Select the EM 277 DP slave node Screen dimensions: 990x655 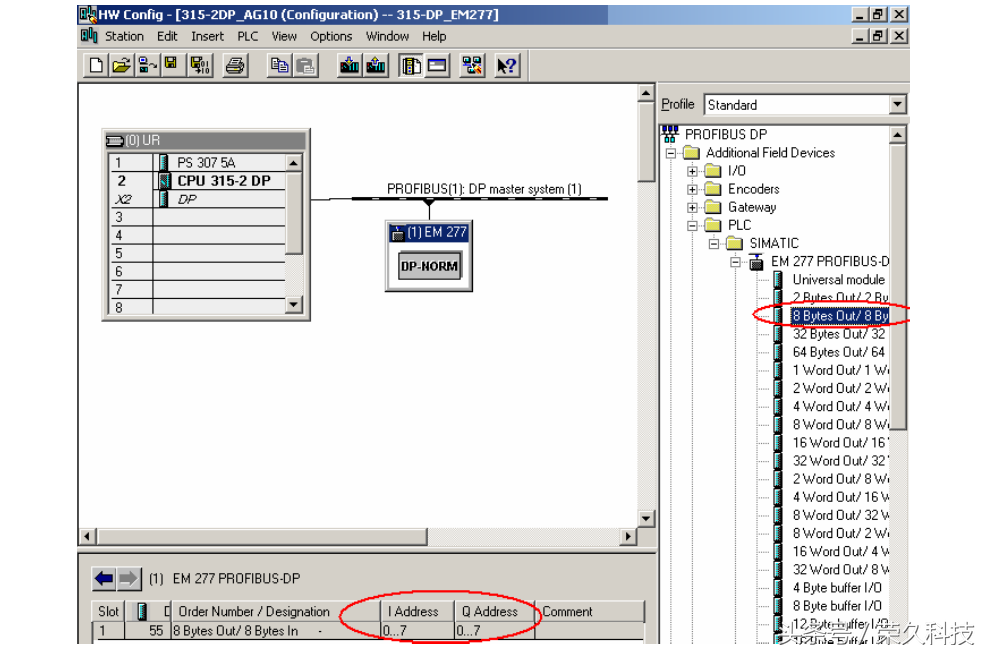[428, 256]
